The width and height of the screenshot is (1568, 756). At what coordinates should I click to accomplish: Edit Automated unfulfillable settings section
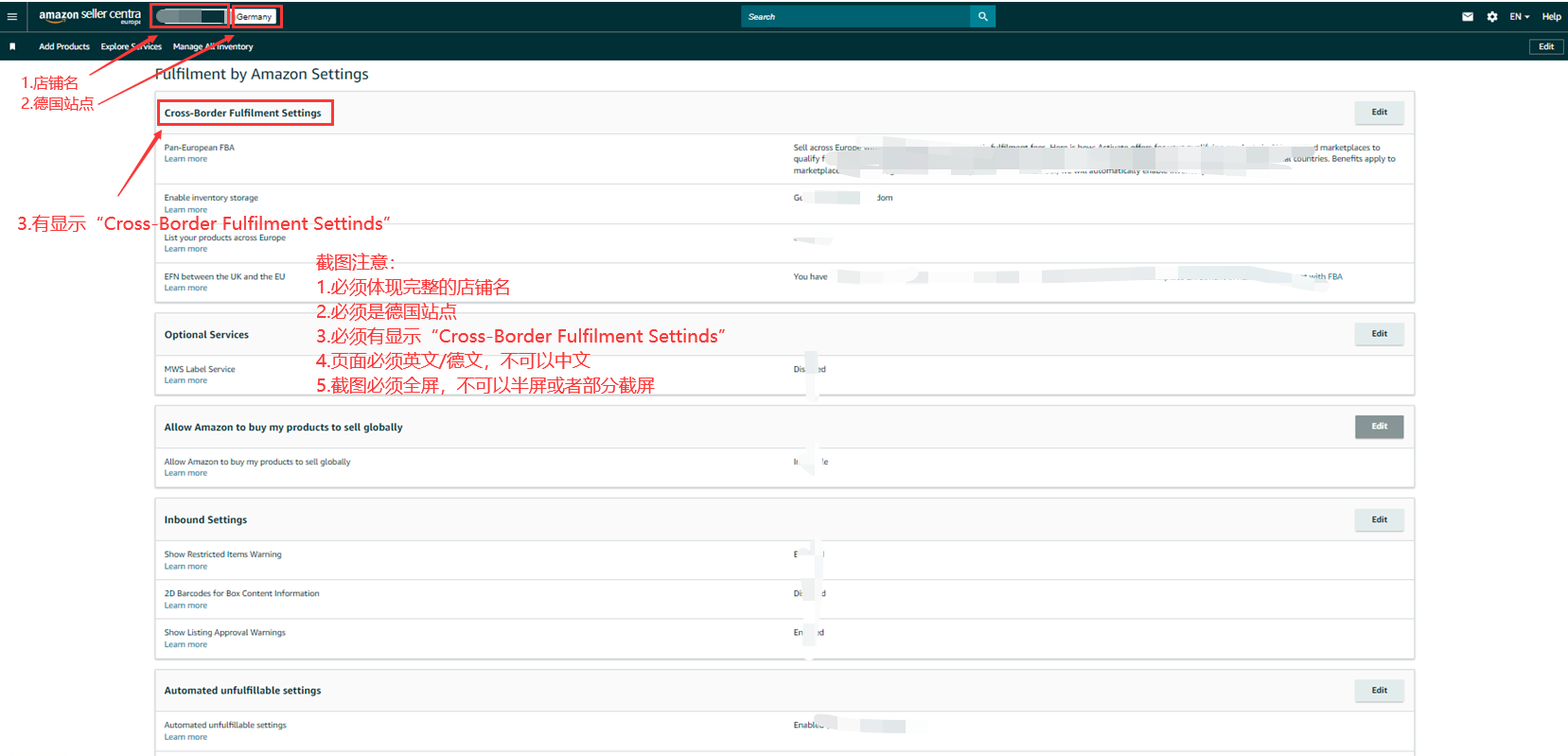pyautogui.click(x=1380, y=691)
